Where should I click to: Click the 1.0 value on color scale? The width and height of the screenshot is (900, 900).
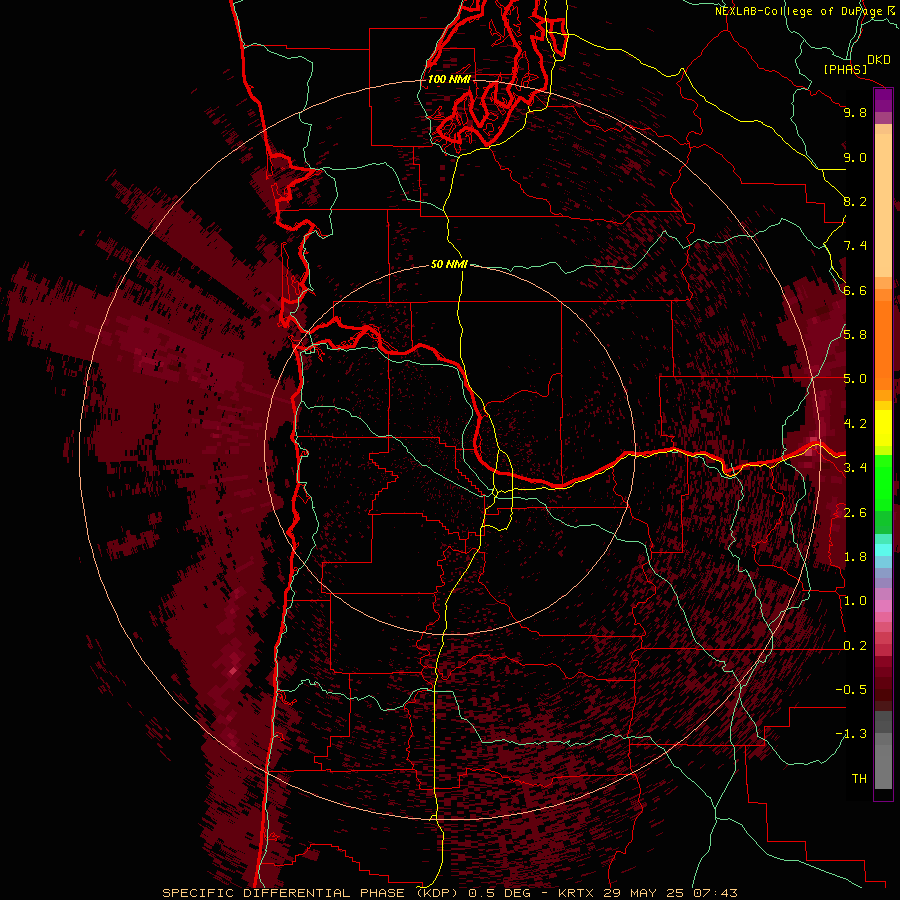(x=855, y=601)
